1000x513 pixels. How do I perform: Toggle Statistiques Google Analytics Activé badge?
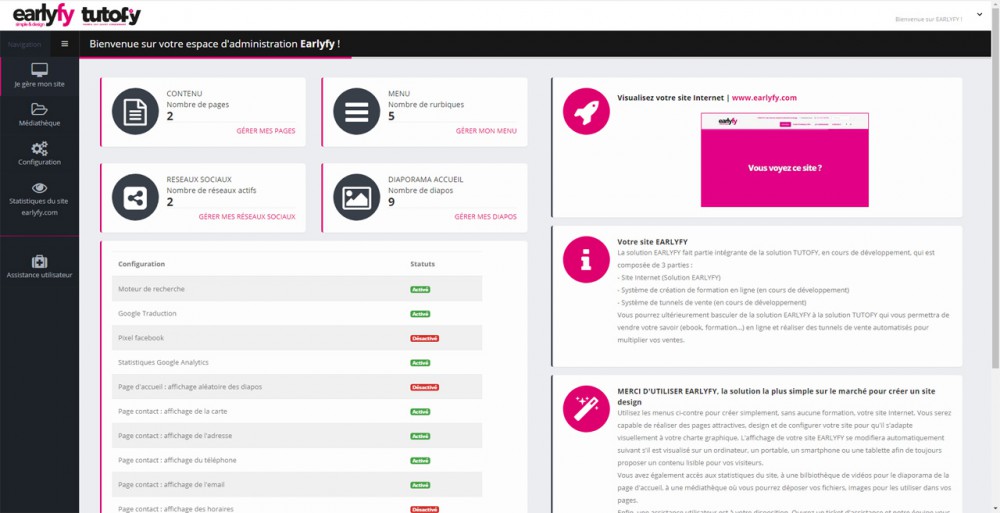pos(420,363)
